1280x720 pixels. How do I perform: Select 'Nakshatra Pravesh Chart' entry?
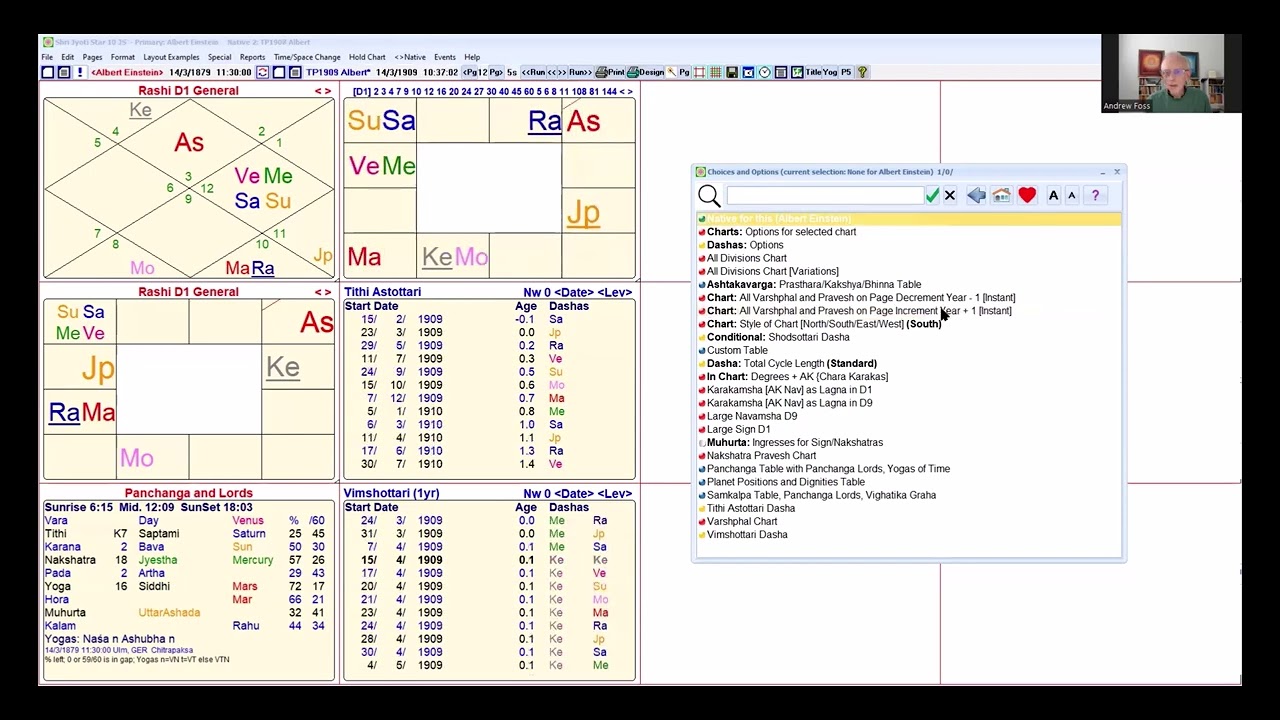pyautogui.click(x=761, y=456)
